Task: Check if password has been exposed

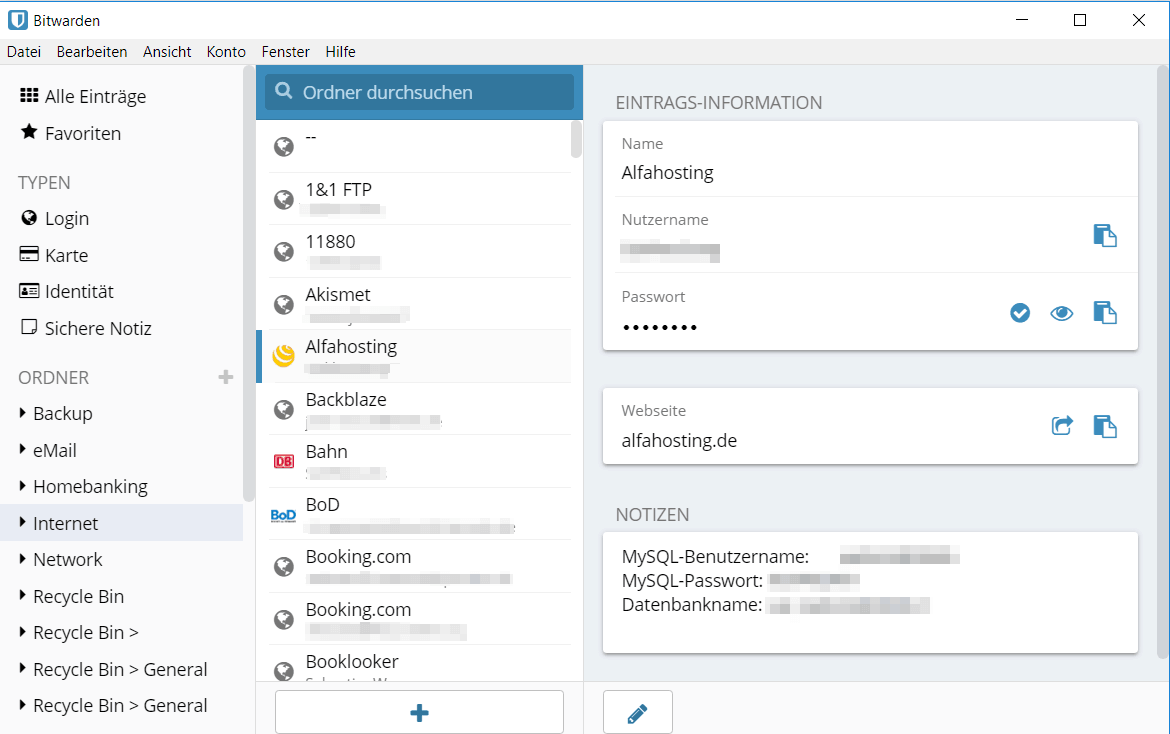Action: [1020, 313]
